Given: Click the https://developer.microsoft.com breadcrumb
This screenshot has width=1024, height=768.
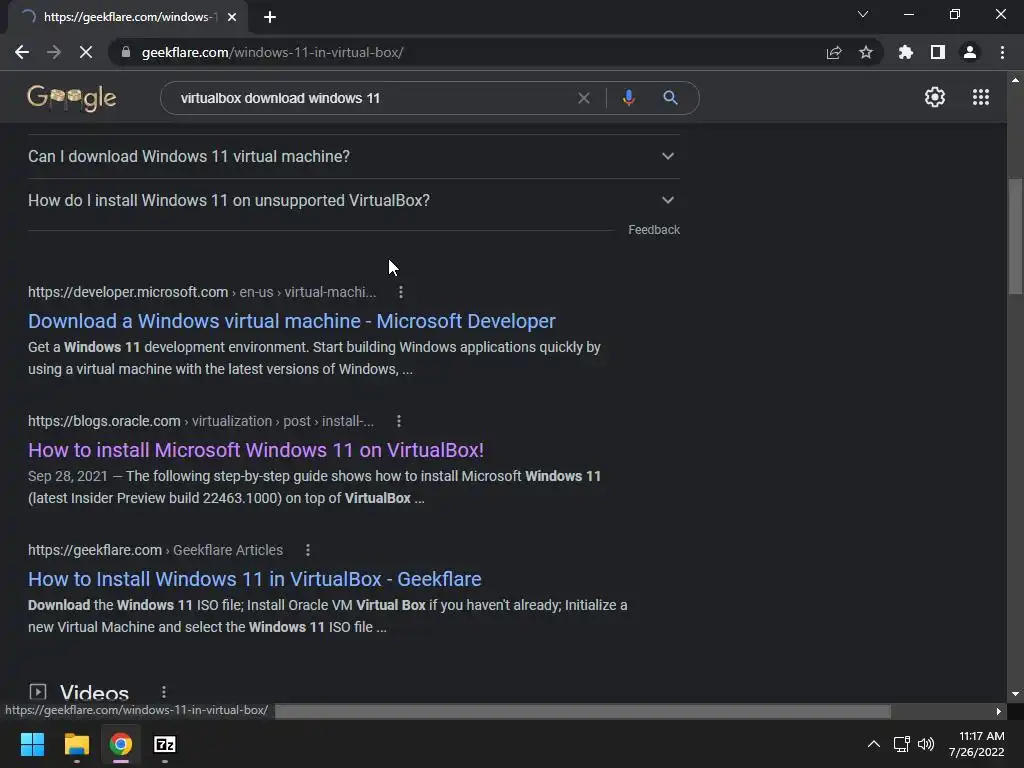Looking at the screenshot, I should tap(128, 292).
